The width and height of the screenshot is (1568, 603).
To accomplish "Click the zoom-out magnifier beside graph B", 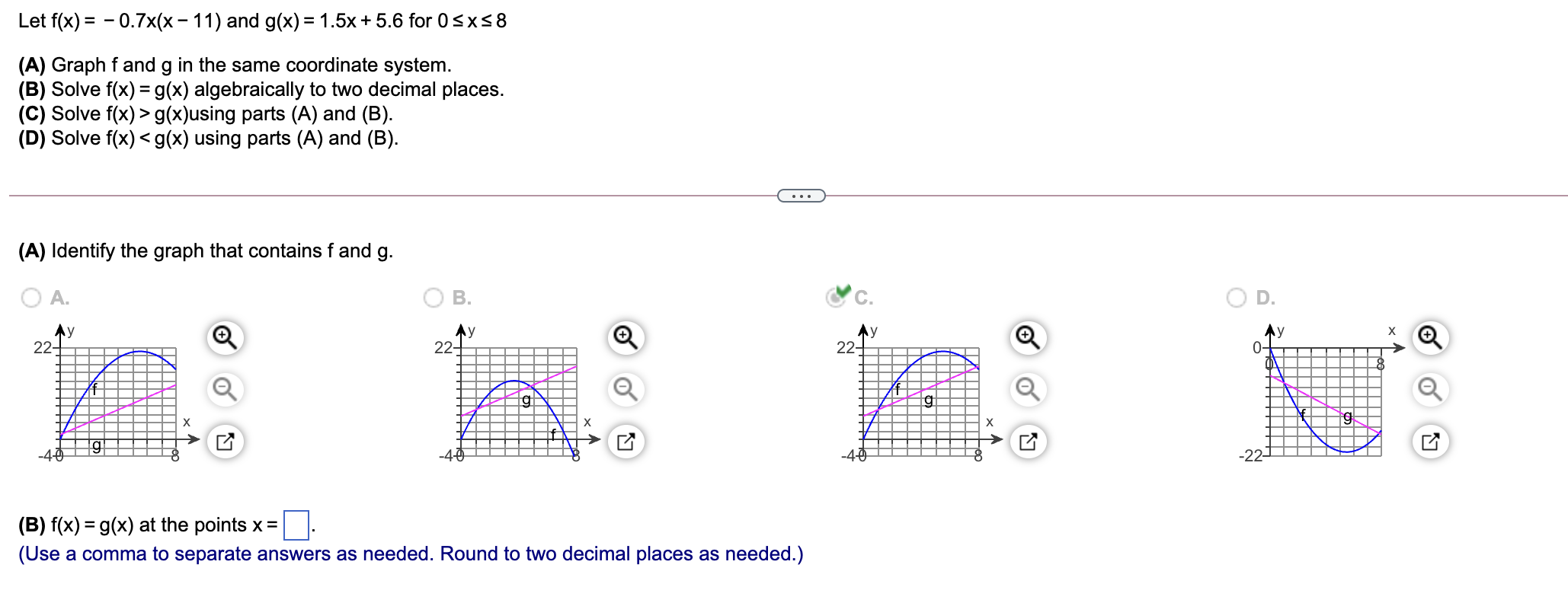I will (625, 388).
